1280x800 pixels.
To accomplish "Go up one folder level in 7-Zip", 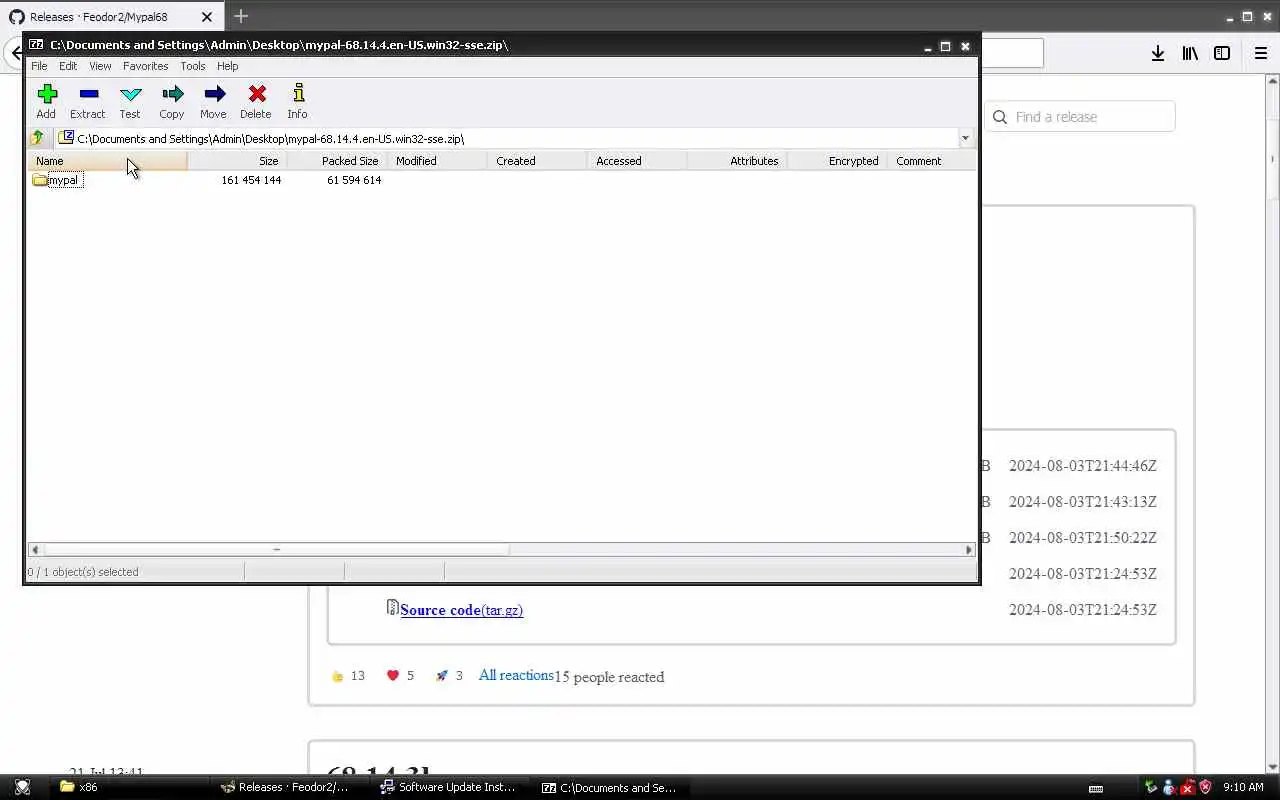I will (x=37, y=138).
